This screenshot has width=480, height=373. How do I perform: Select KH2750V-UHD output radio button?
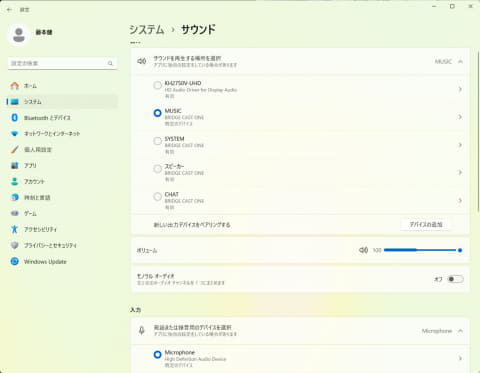pyautogui.click(x=157, y=85)
